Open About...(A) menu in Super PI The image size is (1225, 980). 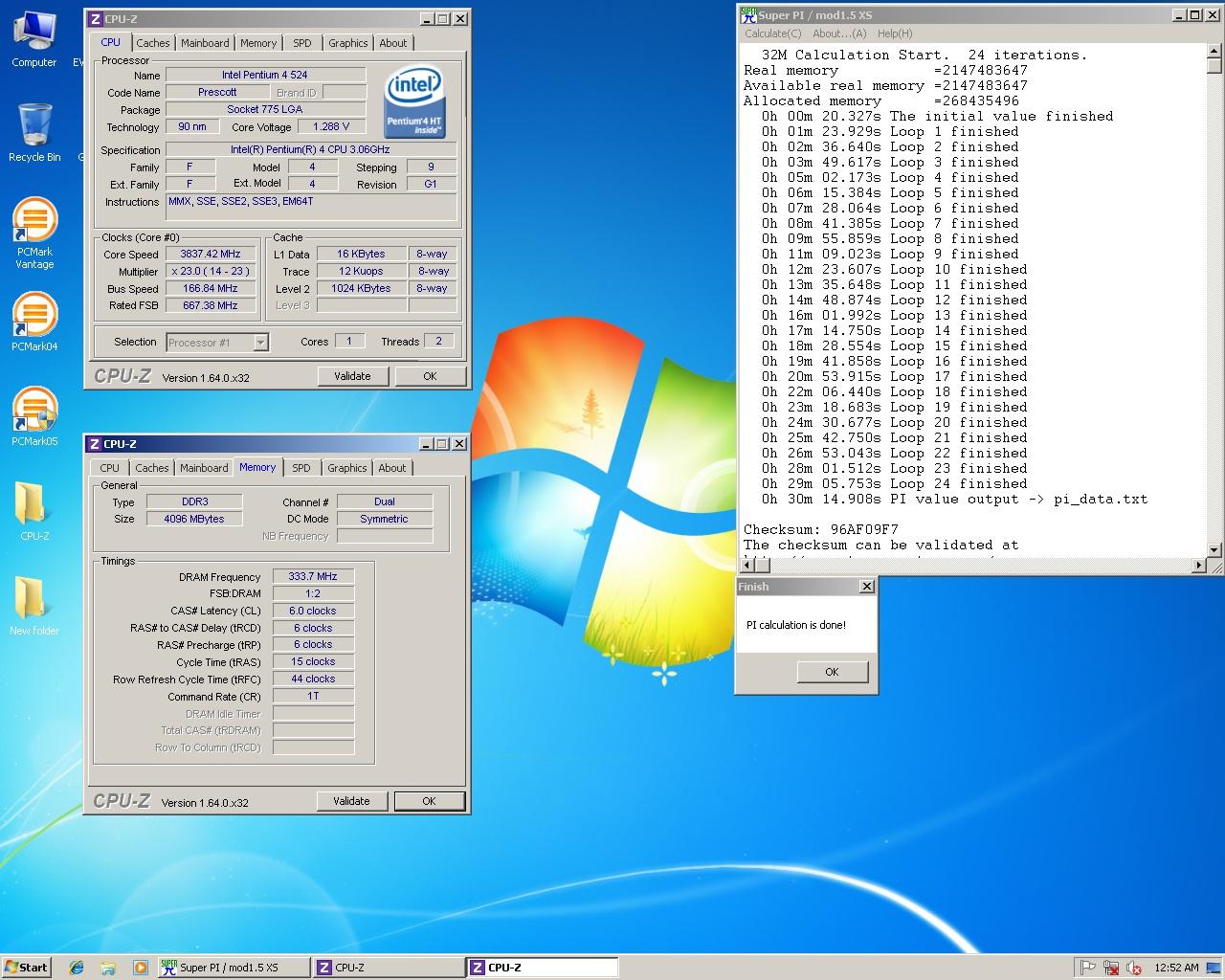[x=839, y=33]
